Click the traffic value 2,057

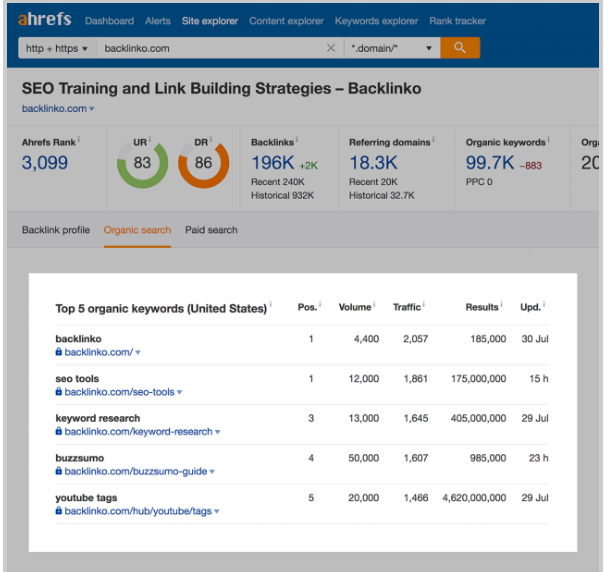pos(416,339)
